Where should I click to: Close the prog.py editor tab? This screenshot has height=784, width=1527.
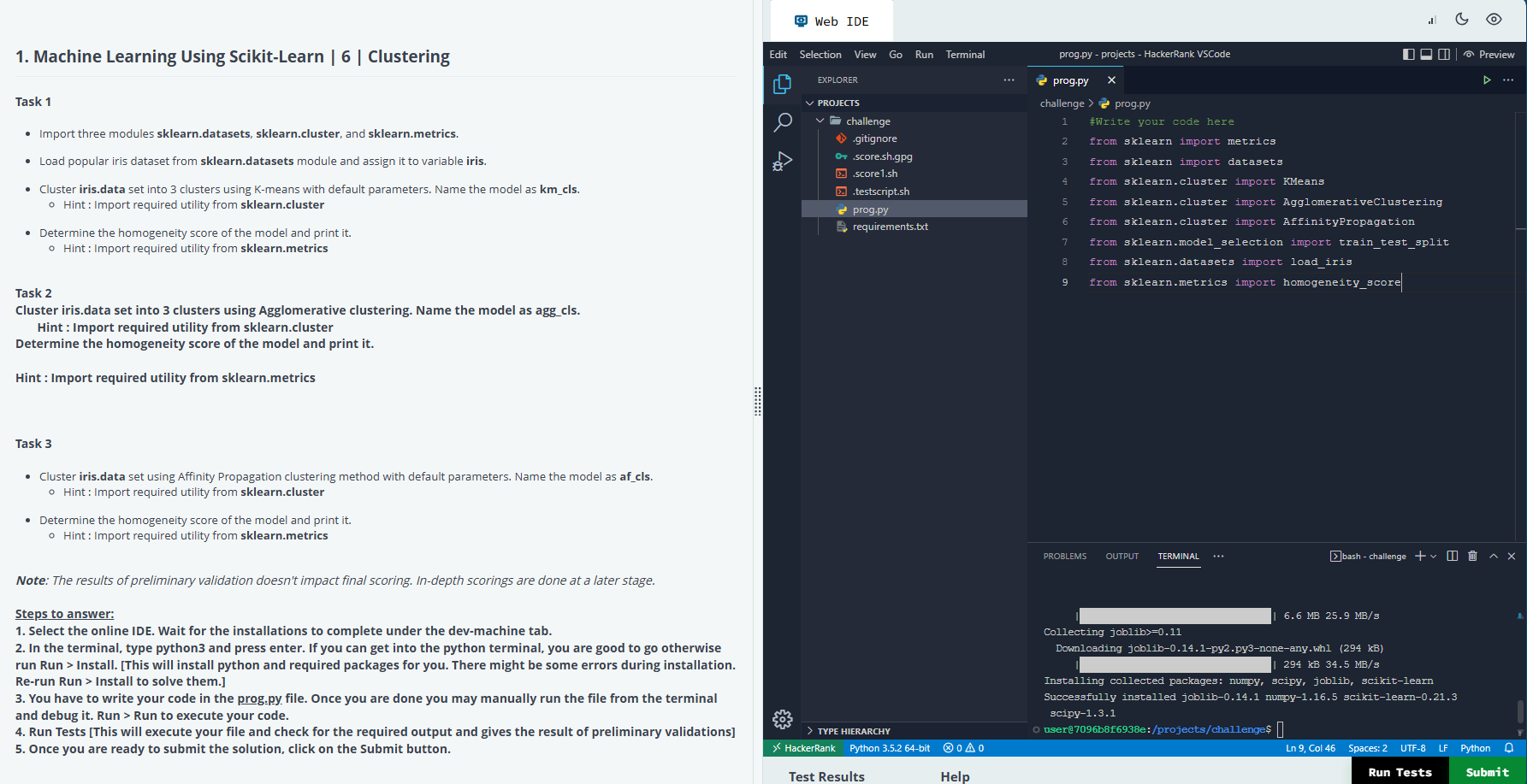tap(1111, 80)
